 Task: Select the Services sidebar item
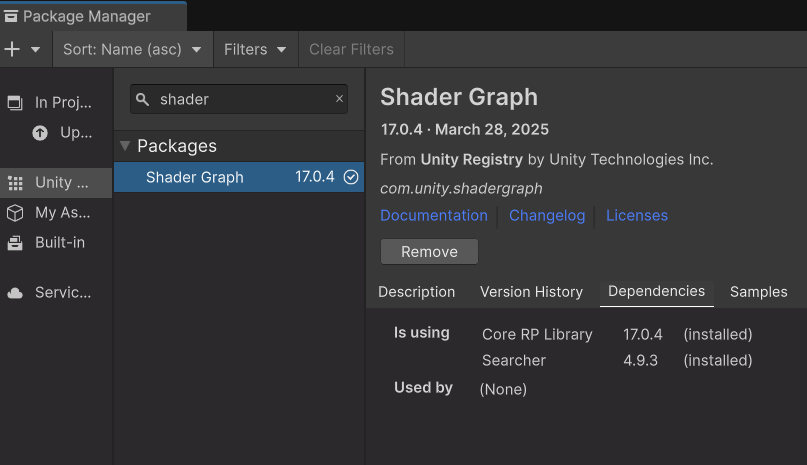(x=56, y=292)
